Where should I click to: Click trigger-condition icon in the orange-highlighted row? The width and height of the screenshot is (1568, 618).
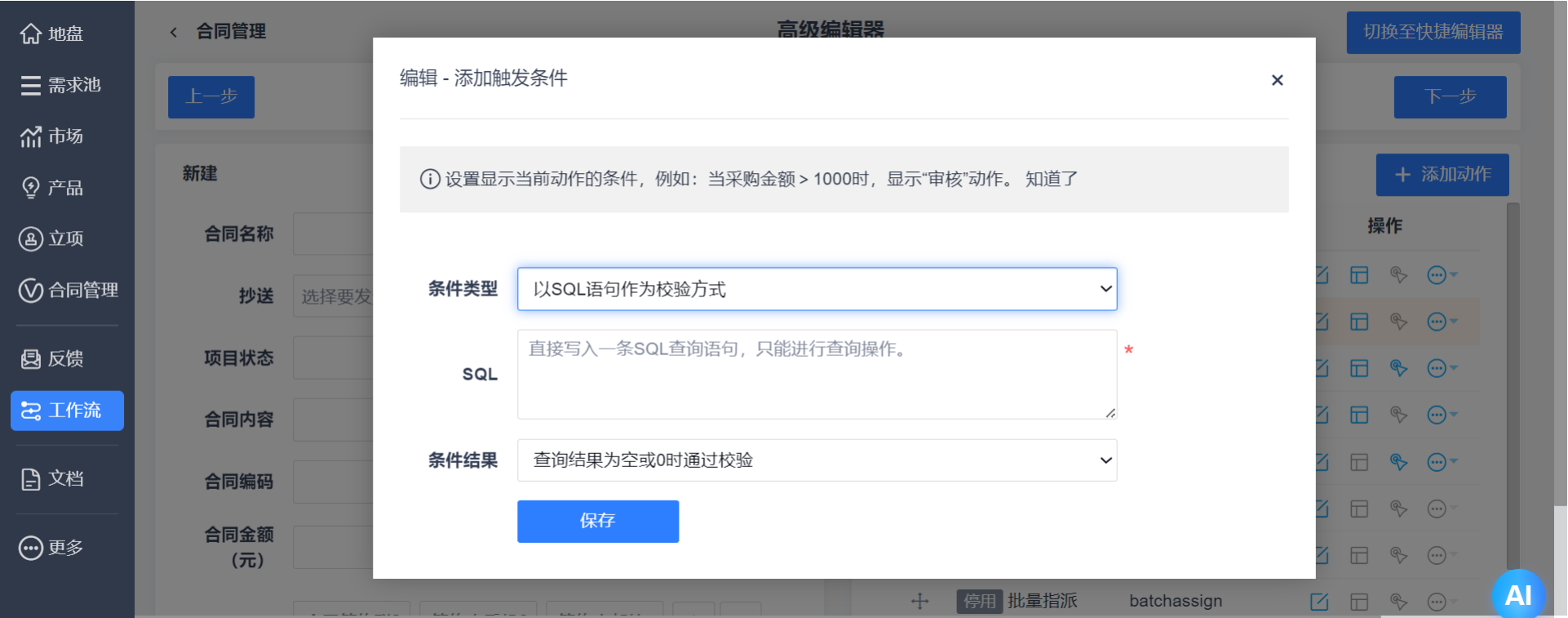[x=1398, y=322]
